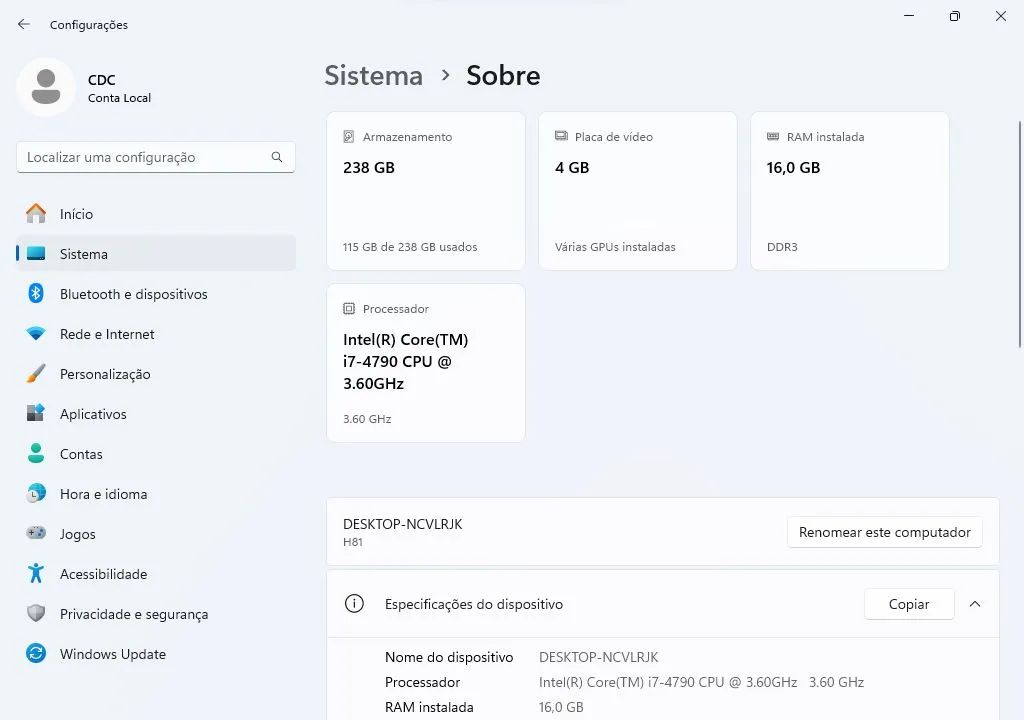Collapse Especificações do dispositivo chevron
The height and width of the screenshot is (720, 1024).
(974, 604)
